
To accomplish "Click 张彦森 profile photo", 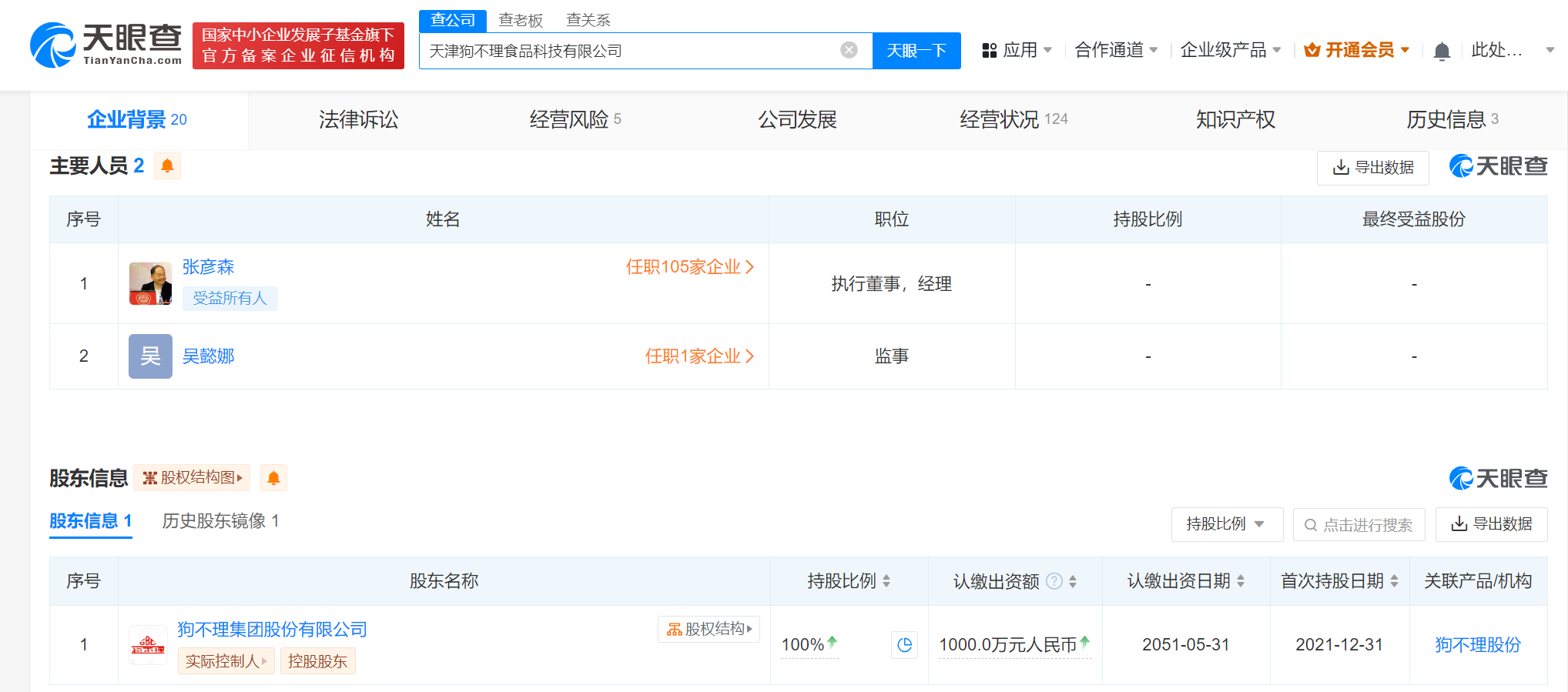I will (x=150, y=283).
